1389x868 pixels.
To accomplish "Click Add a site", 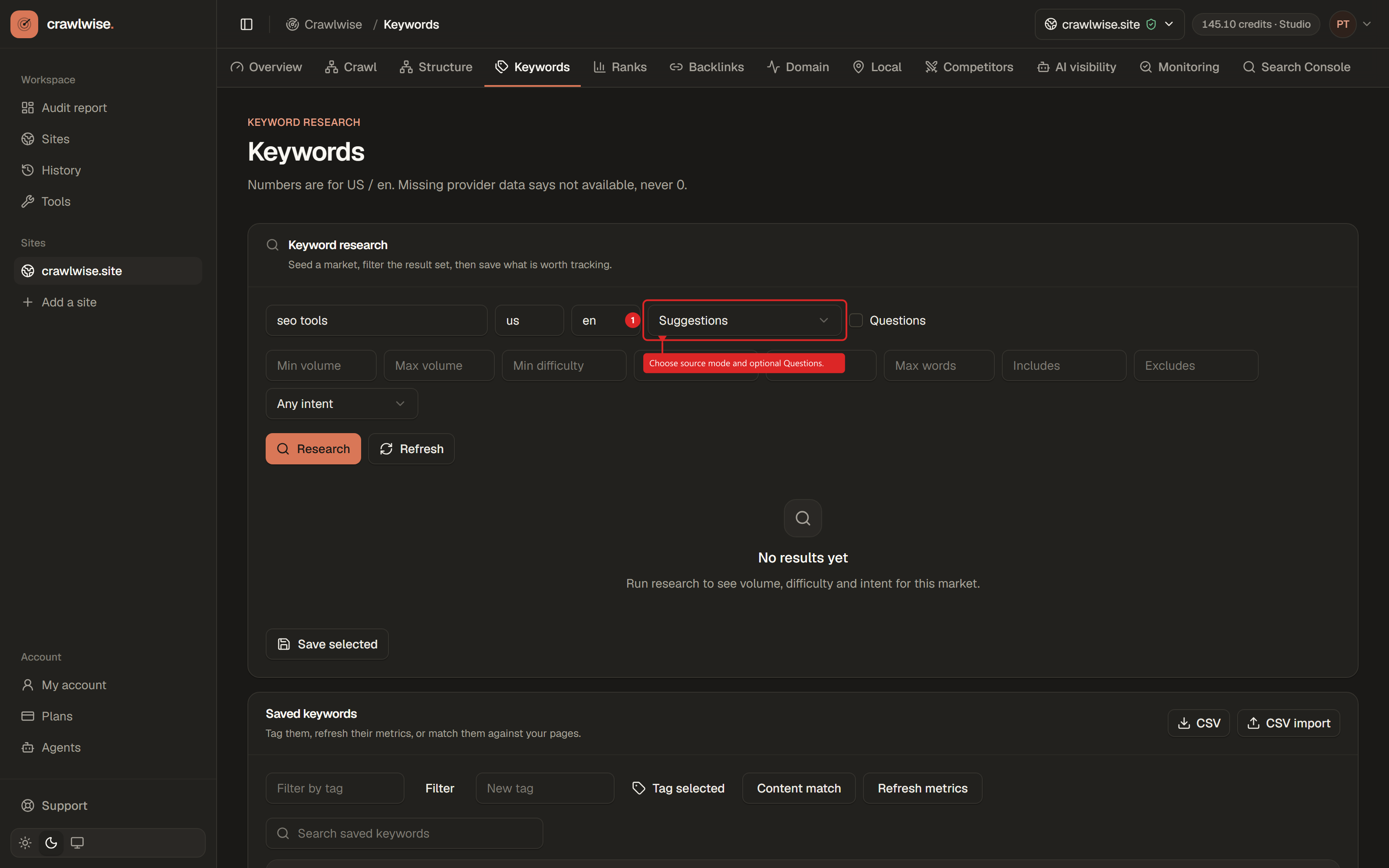I will pyautogui.click(x=108, y=302).
